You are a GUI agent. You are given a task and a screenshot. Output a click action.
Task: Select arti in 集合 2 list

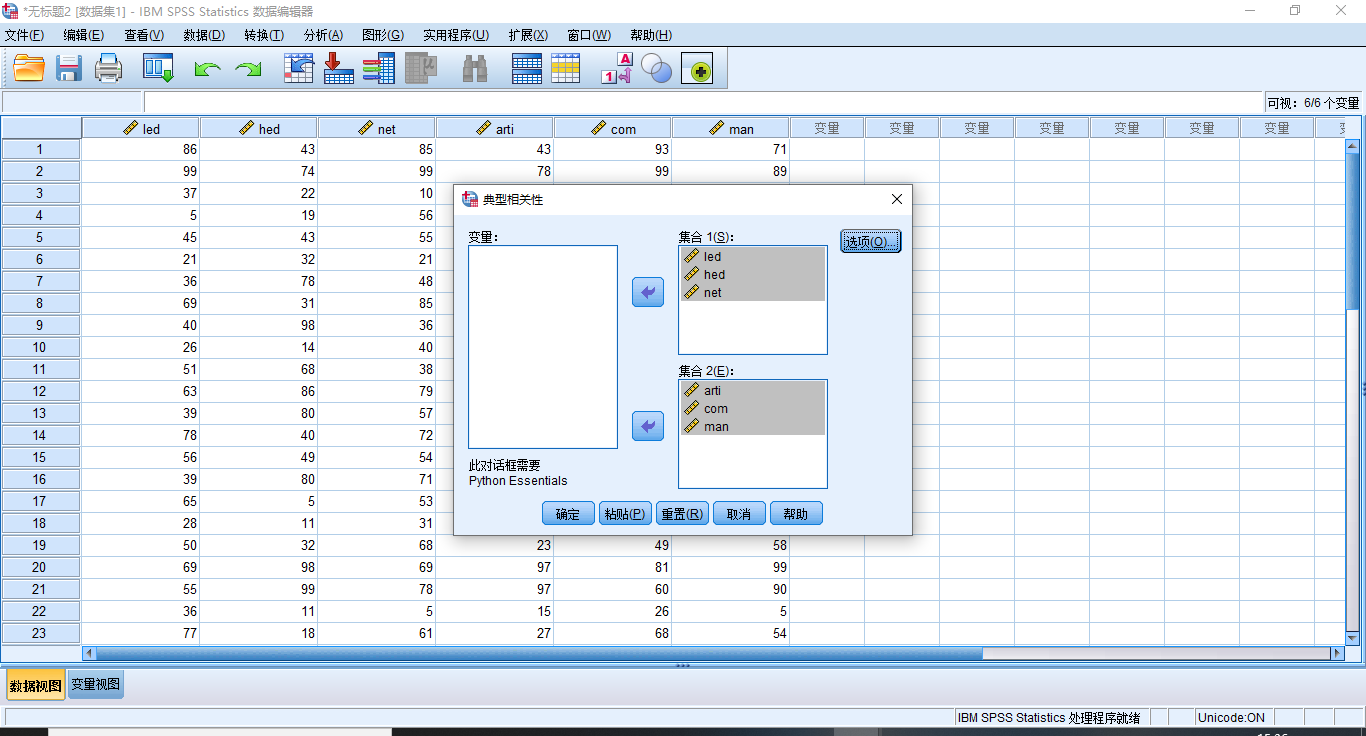click(753, 390)
